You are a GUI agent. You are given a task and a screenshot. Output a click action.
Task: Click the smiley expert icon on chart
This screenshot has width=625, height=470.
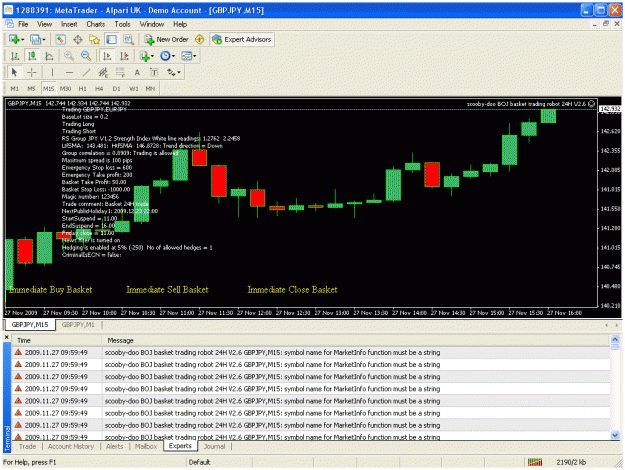(592, 104)
